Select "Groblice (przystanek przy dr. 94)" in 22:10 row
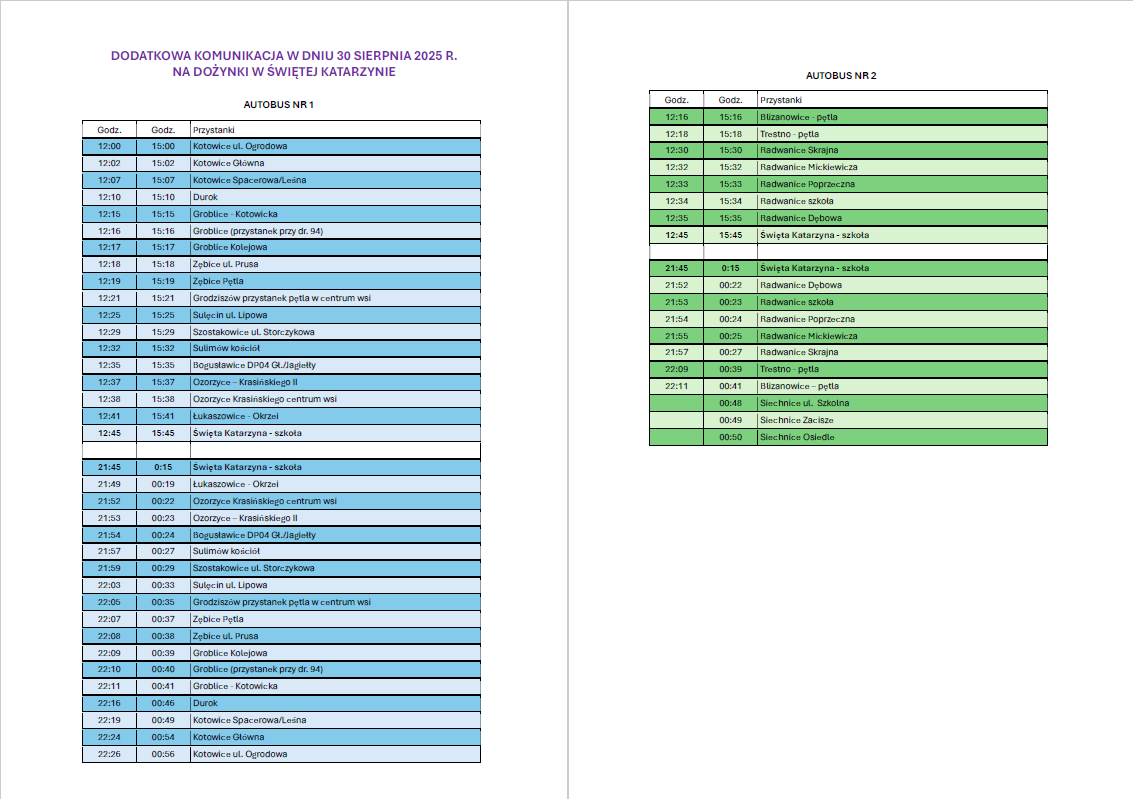The height and width of the screenshot is (799, 1133). [x=258, y=669]
